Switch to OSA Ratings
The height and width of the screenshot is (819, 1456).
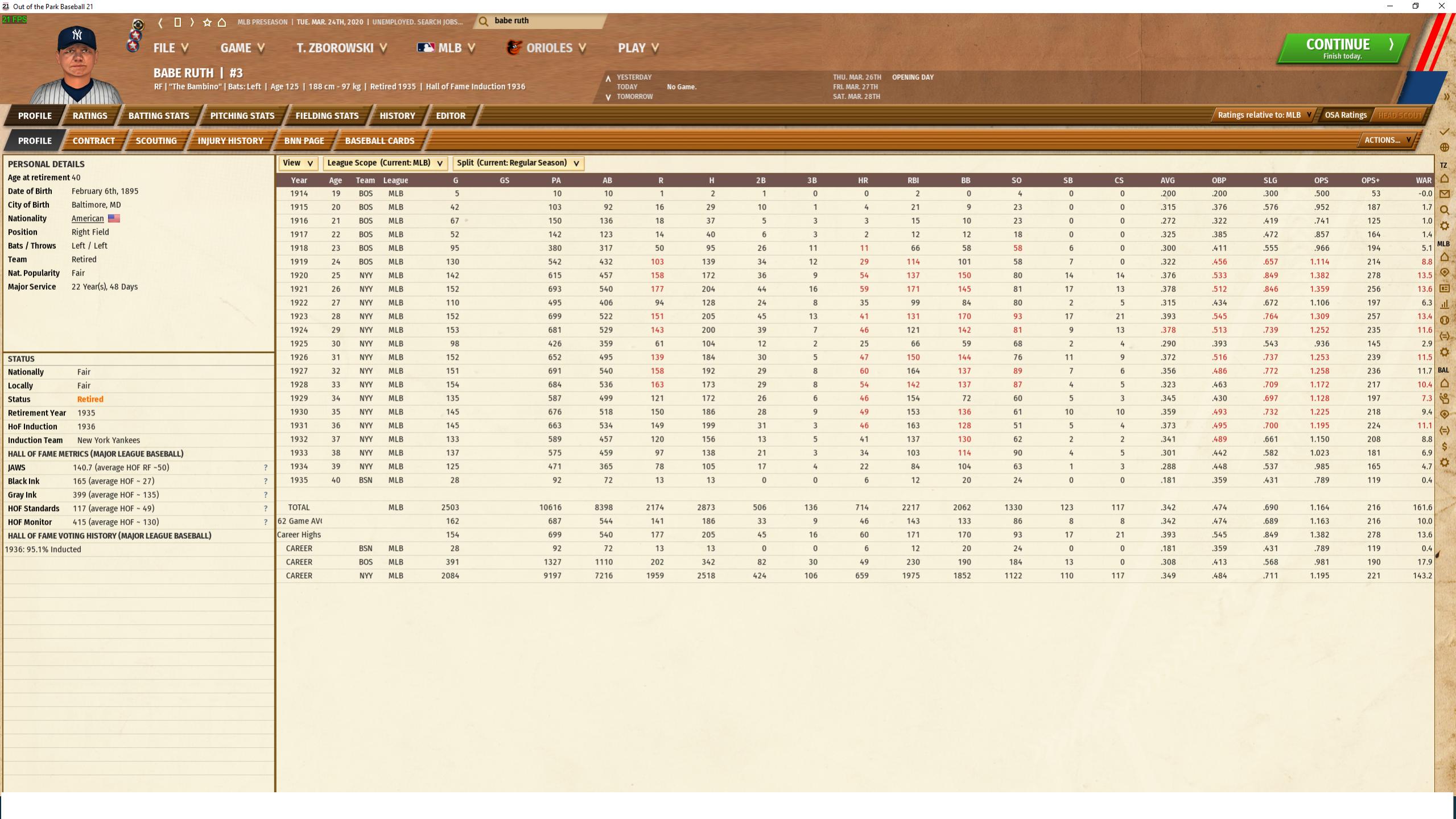[x=1345, y=116]
